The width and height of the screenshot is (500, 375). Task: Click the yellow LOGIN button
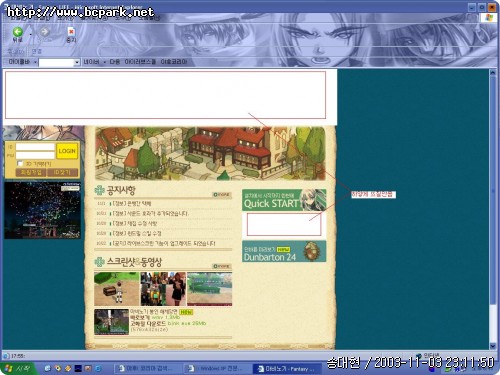coord(67,151)
